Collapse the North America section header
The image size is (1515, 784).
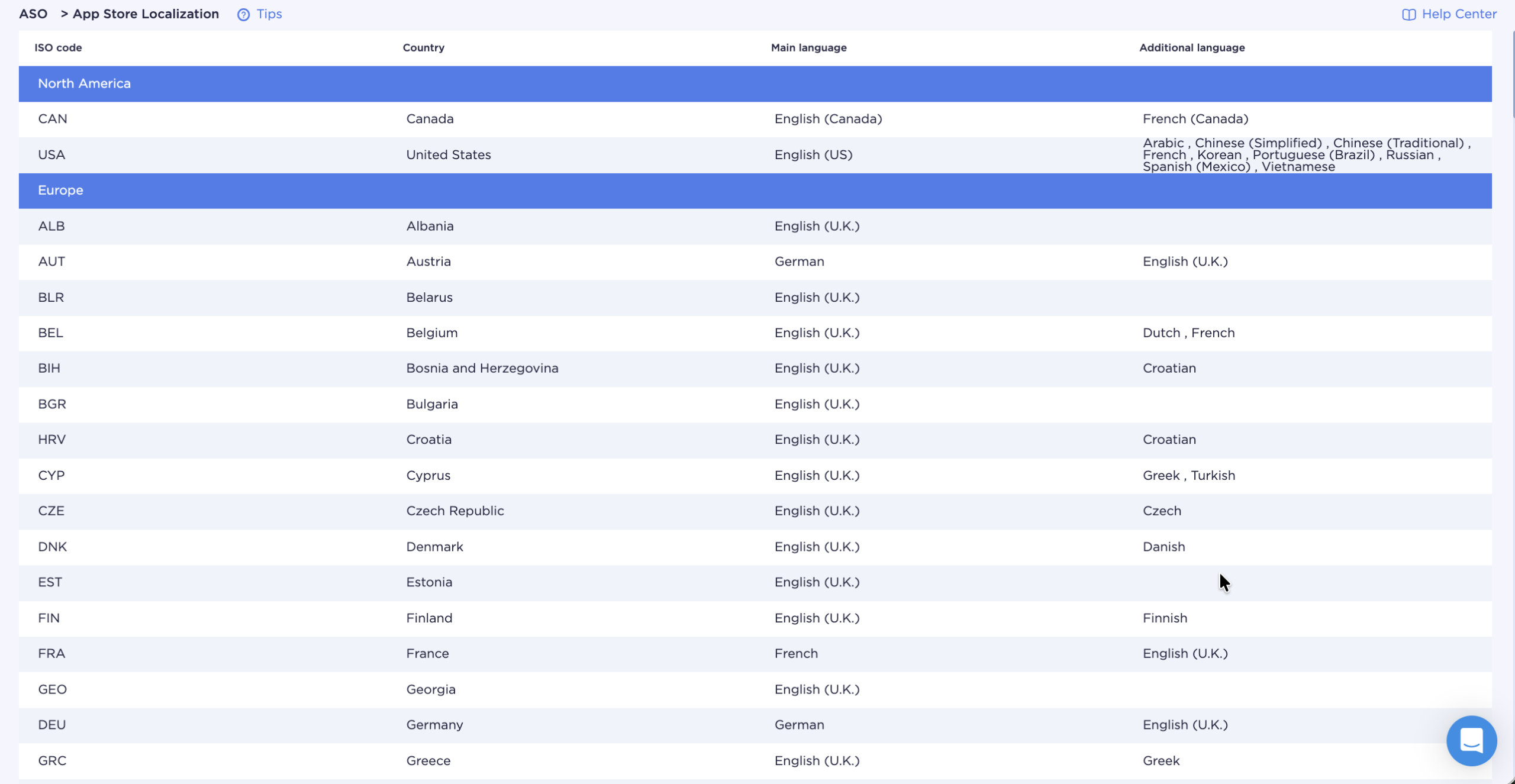(84, 83)
